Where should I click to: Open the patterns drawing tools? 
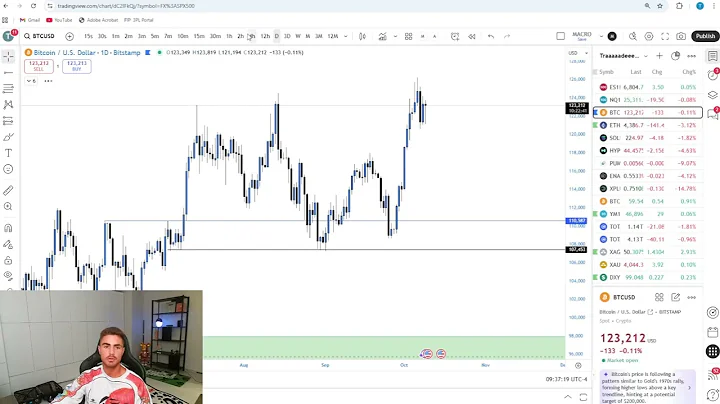8,105
